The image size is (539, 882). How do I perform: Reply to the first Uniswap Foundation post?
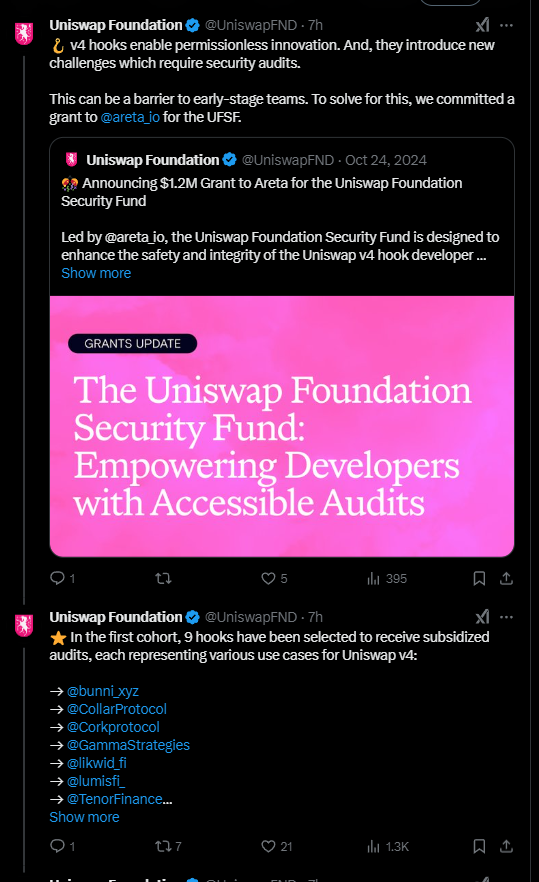62,578
